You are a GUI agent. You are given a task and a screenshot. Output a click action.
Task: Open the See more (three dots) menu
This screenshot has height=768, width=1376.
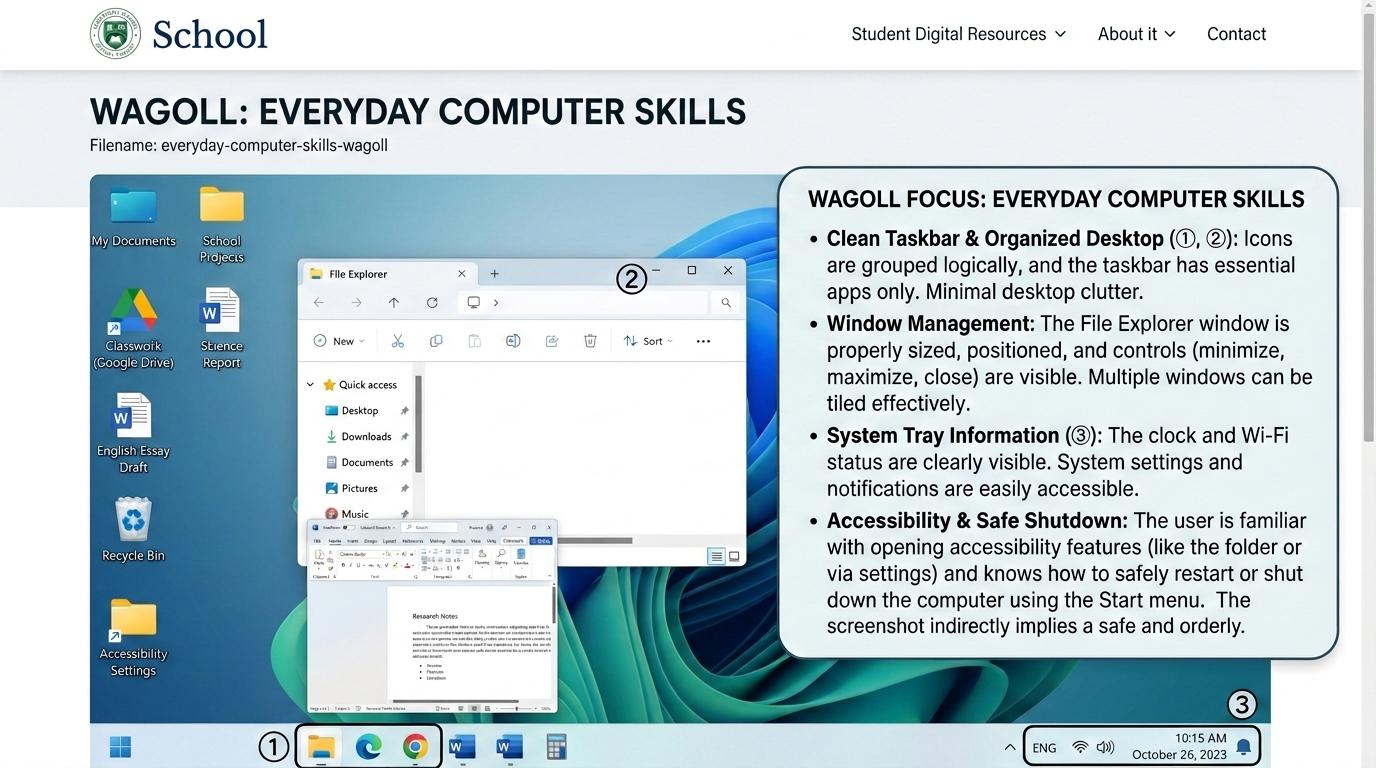click(703, 341)
